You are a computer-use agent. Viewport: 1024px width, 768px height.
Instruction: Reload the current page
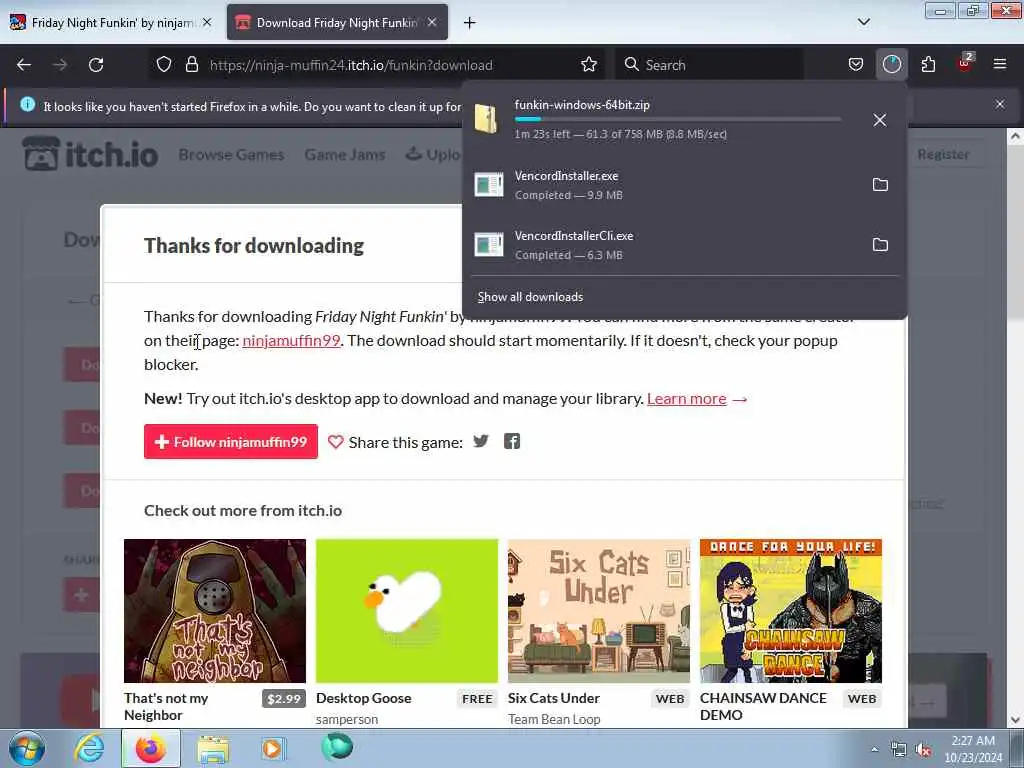[x=96, y=65]
